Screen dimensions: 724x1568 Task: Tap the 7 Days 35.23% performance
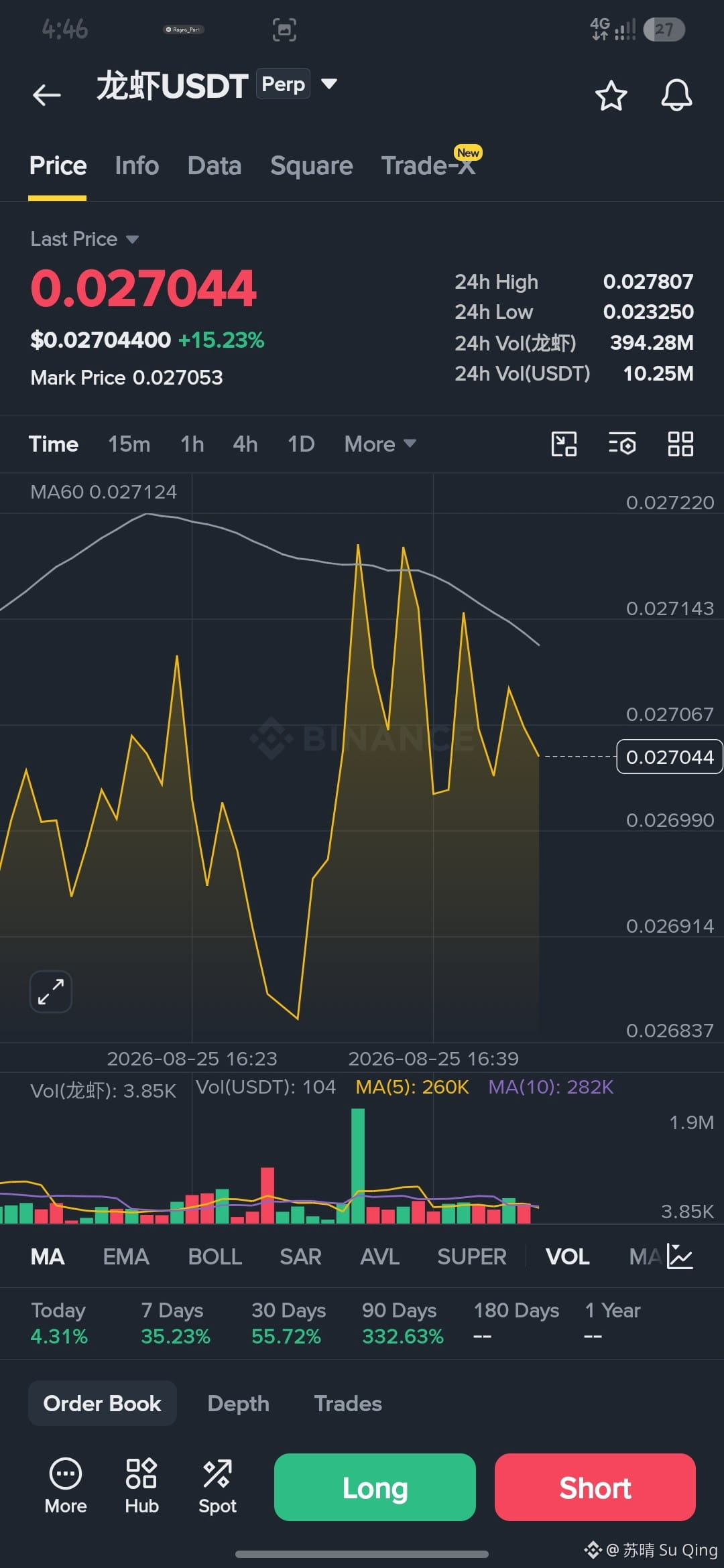[x=176, y=1323]
